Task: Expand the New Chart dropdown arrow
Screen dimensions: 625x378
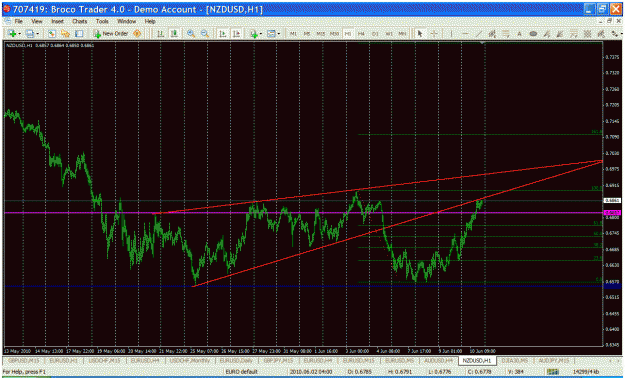Action: pyautogui.click(x=20, y=34)
